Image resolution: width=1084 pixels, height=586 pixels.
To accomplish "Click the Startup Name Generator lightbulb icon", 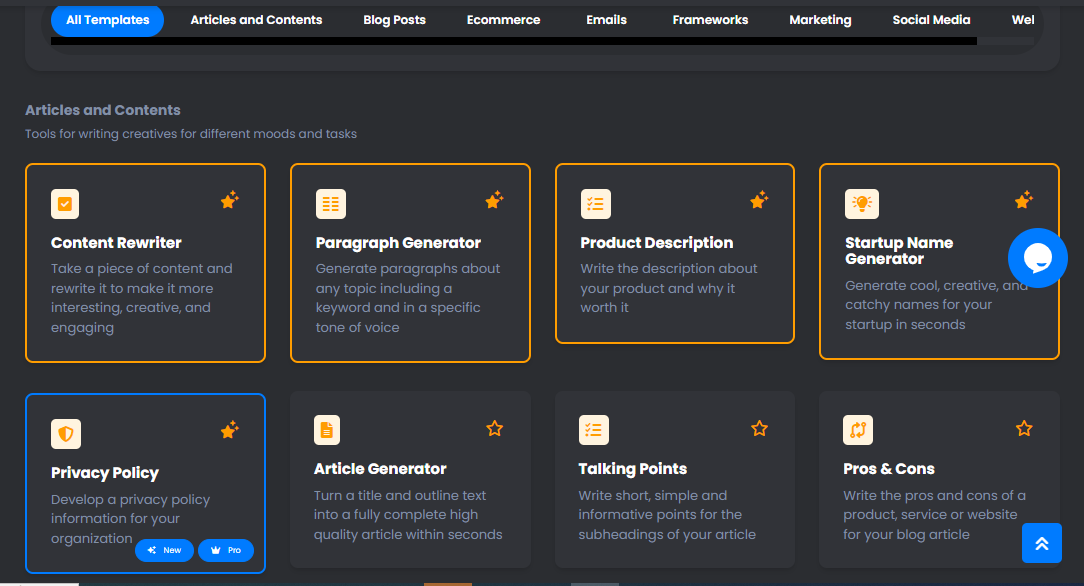I will pos(861,204).
